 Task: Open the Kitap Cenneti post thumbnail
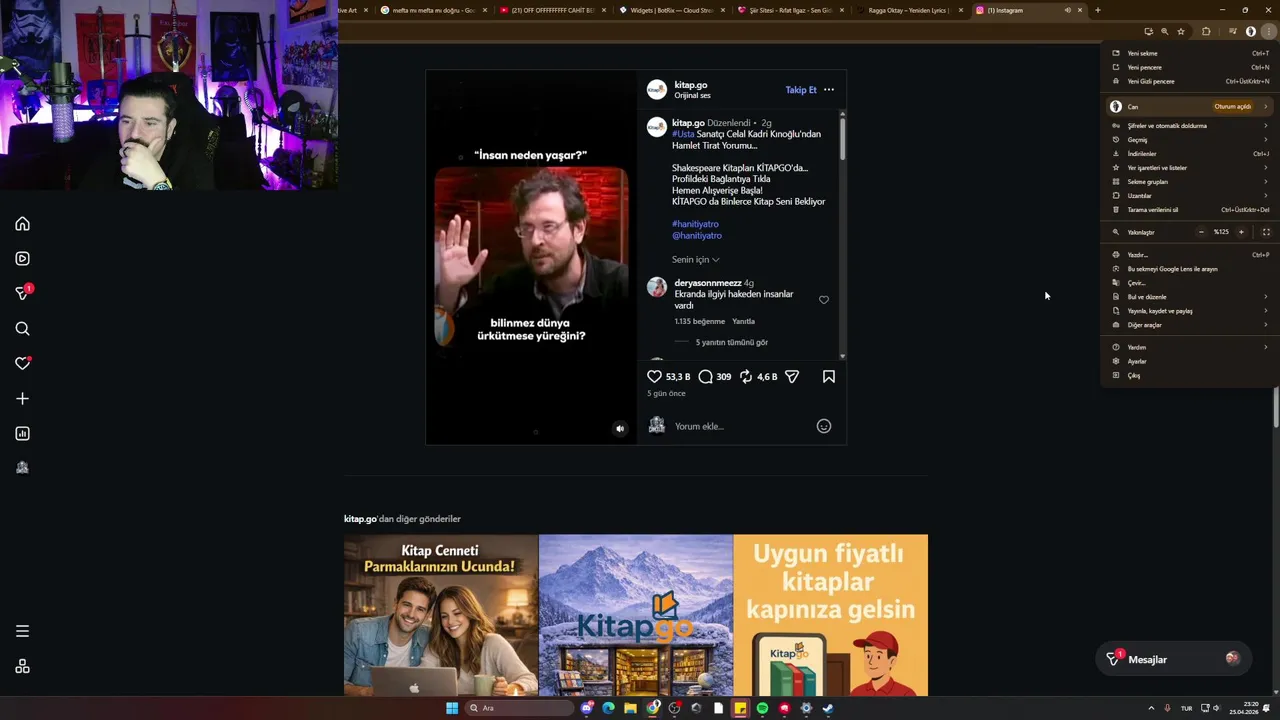441,615
